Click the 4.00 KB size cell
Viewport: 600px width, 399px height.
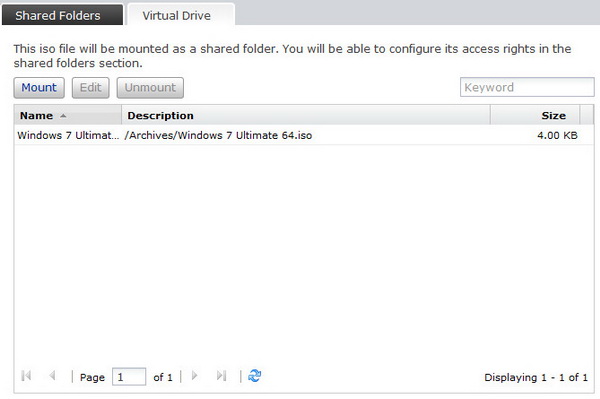[557, 135]
